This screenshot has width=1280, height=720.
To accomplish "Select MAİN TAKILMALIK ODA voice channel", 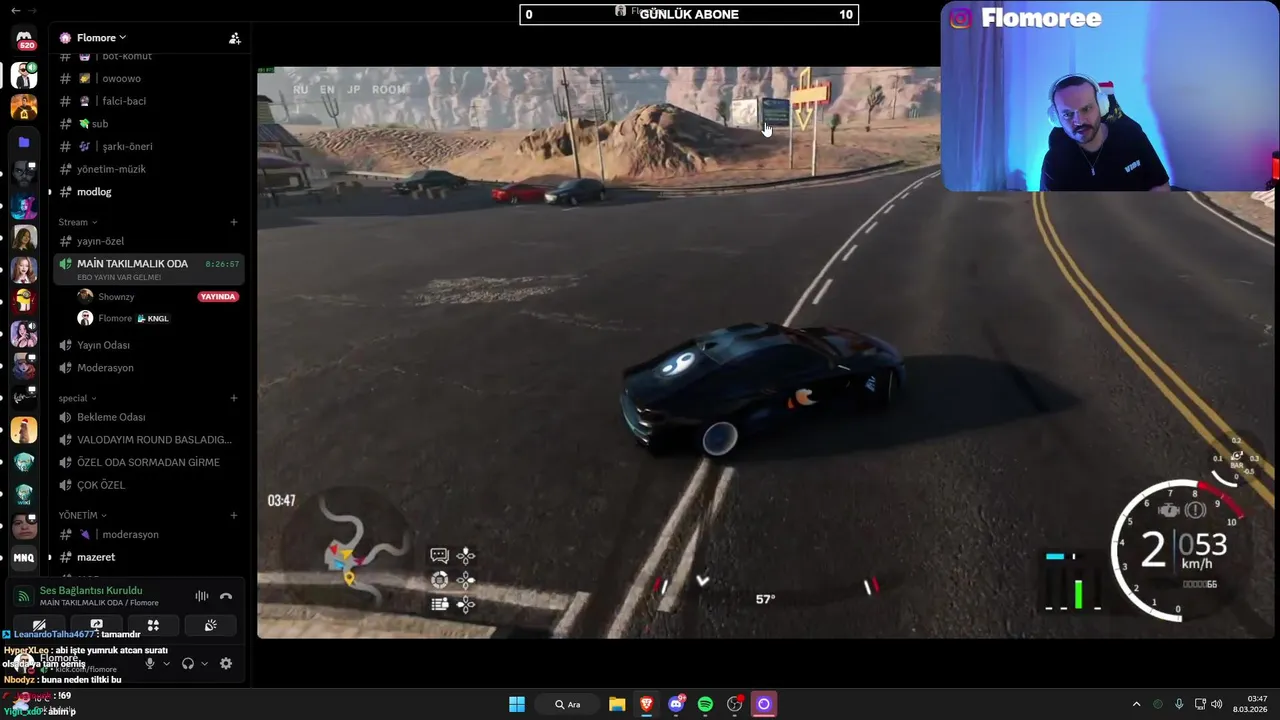I will (x=149, y=269).
